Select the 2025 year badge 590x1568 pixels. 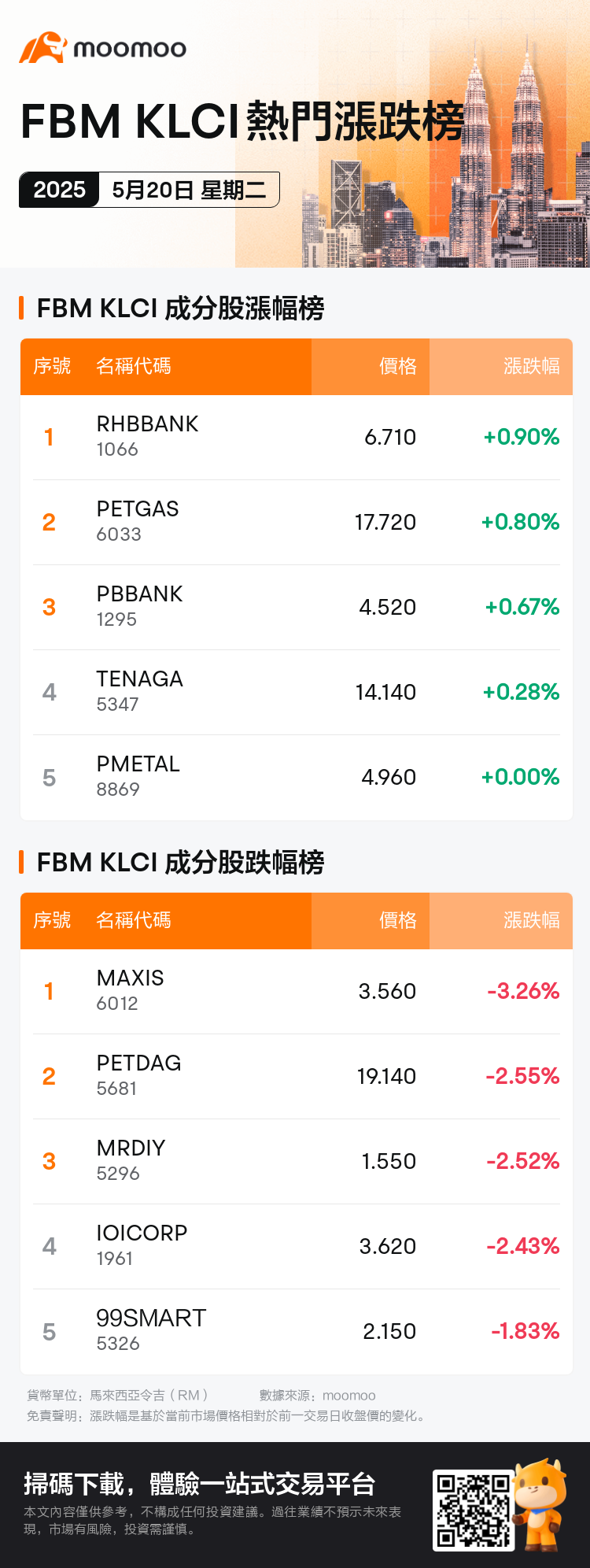(x=59, y=190)
